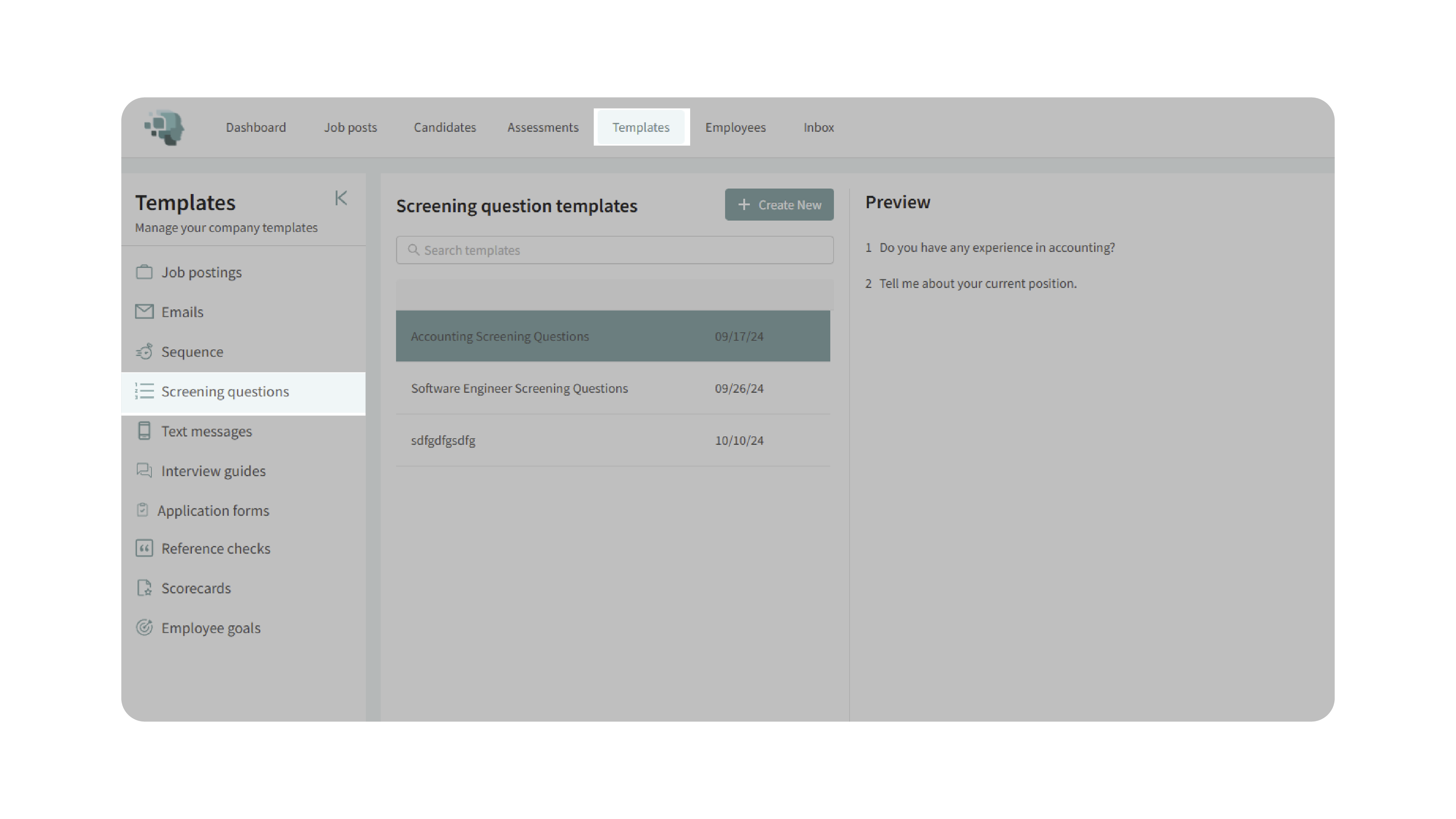
Task: Go to the Dashboard tab
Action: [x=256, y=127]
